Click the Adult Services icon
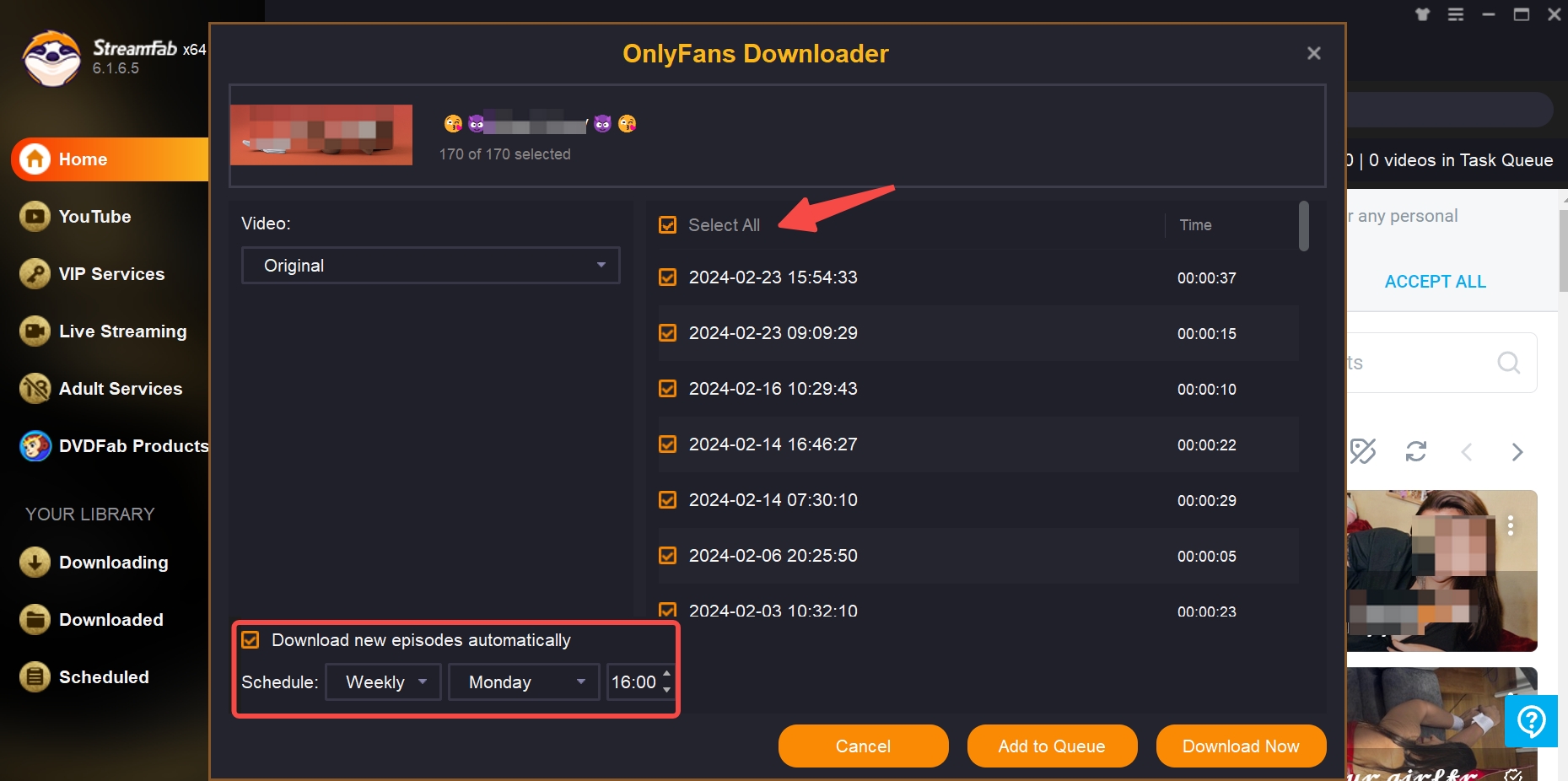The height and width of the screenshot is (781, 1568). pos(35,389)
